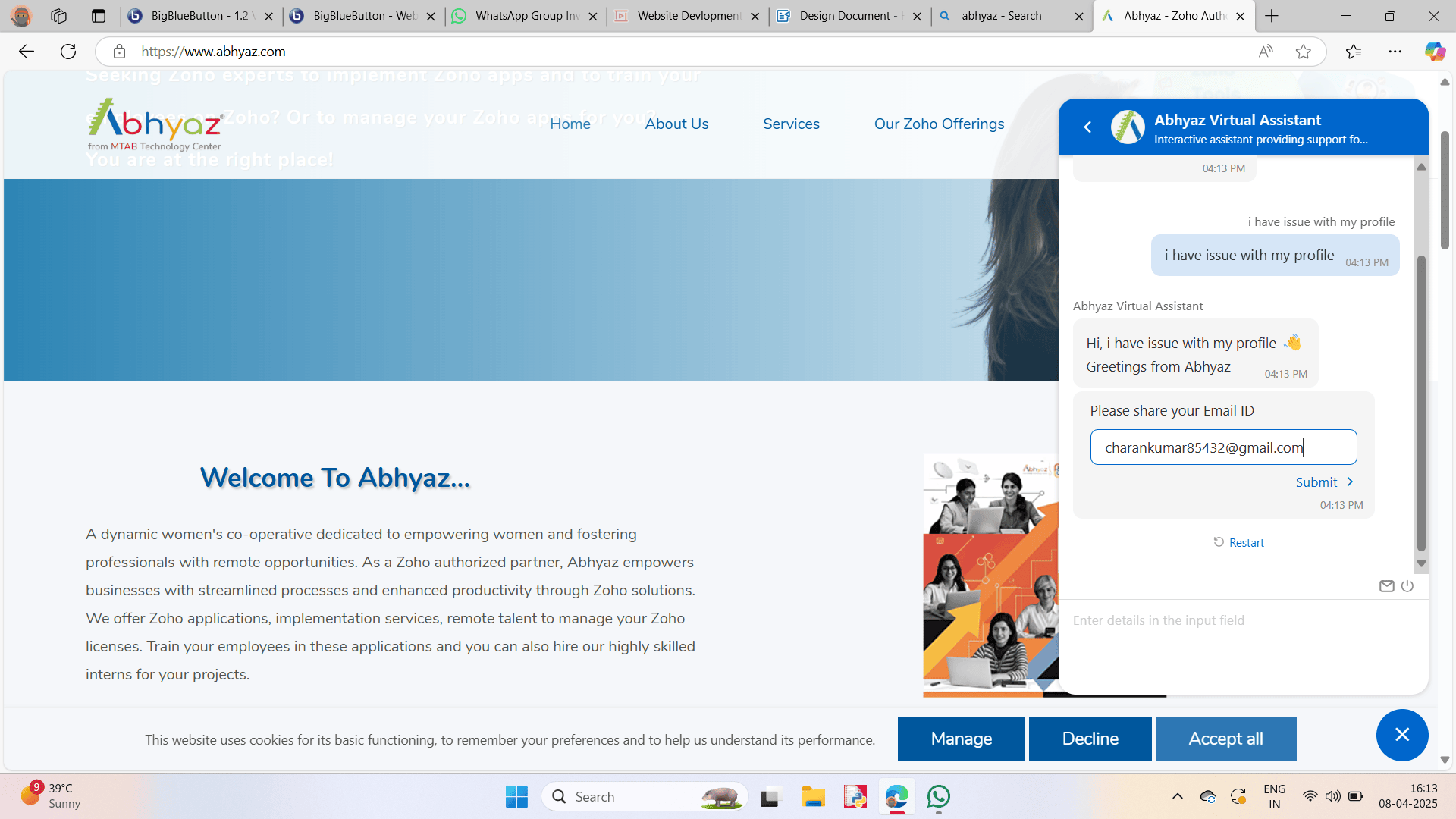Click the Wi-Fi network tray icon

point(1310,796)
